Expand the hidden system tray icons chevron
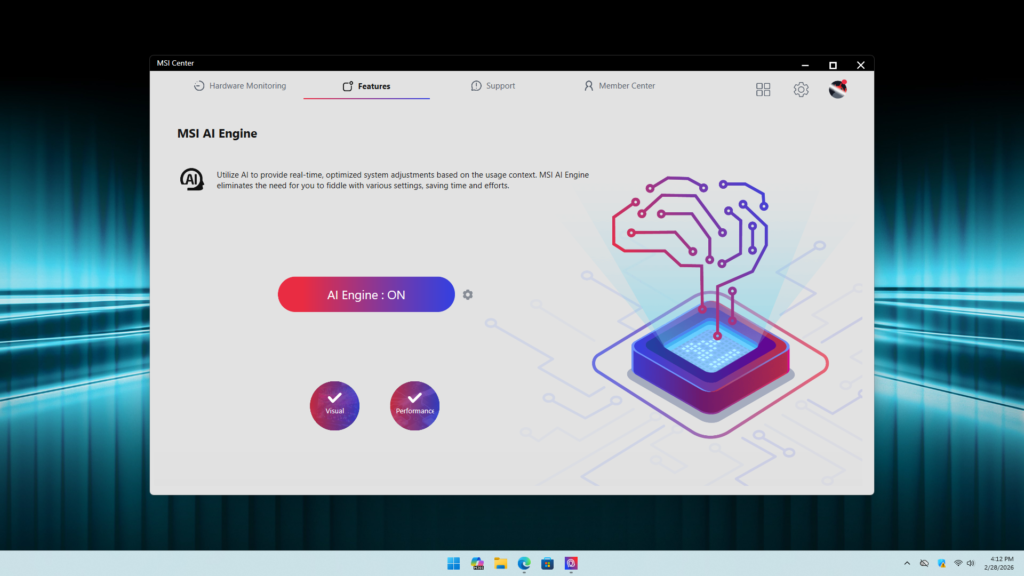Screen dimensions: 1024x576 pos(907,563)
